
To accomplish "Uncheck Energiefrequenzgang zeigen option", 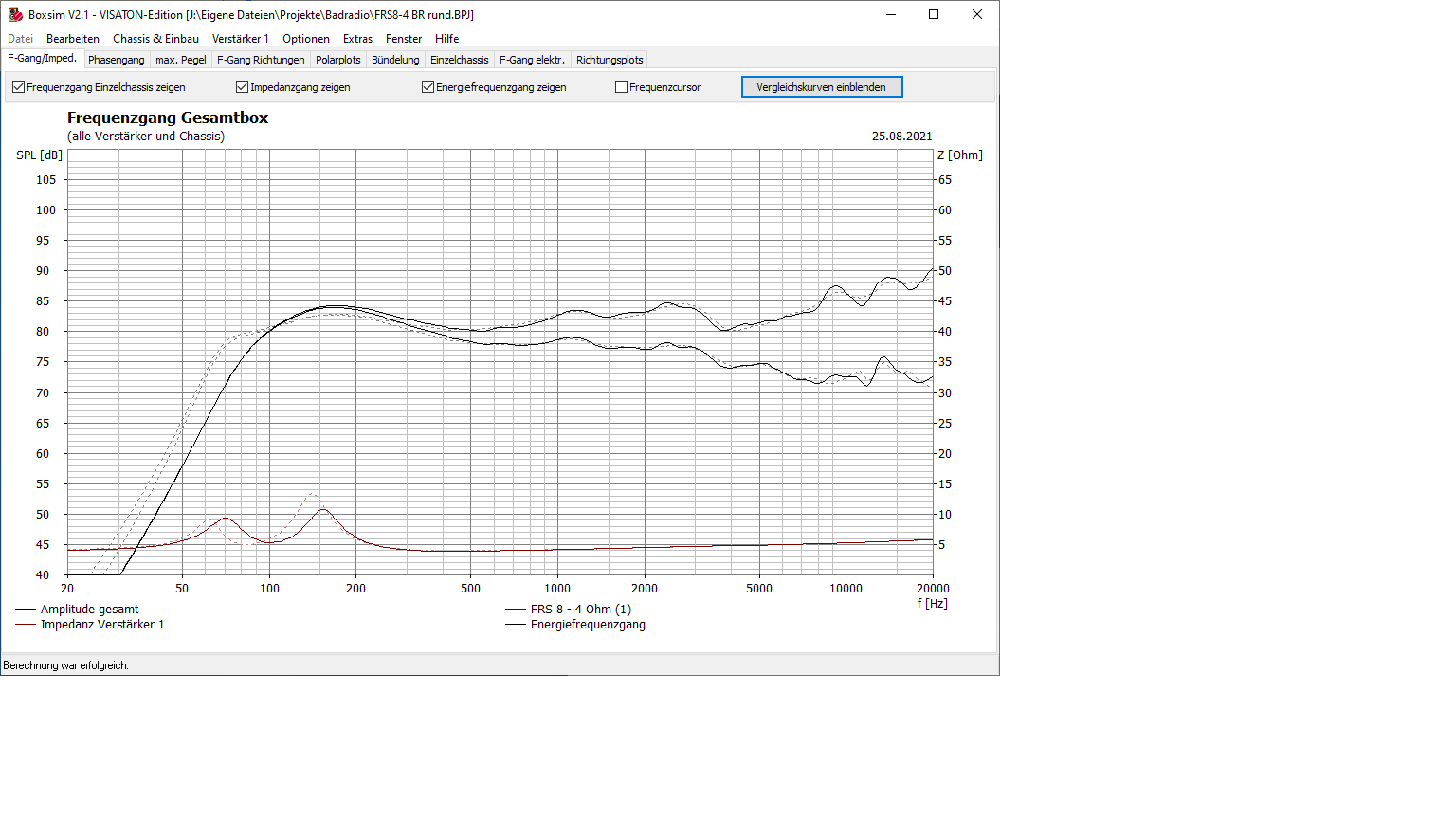I will (428, 87).
